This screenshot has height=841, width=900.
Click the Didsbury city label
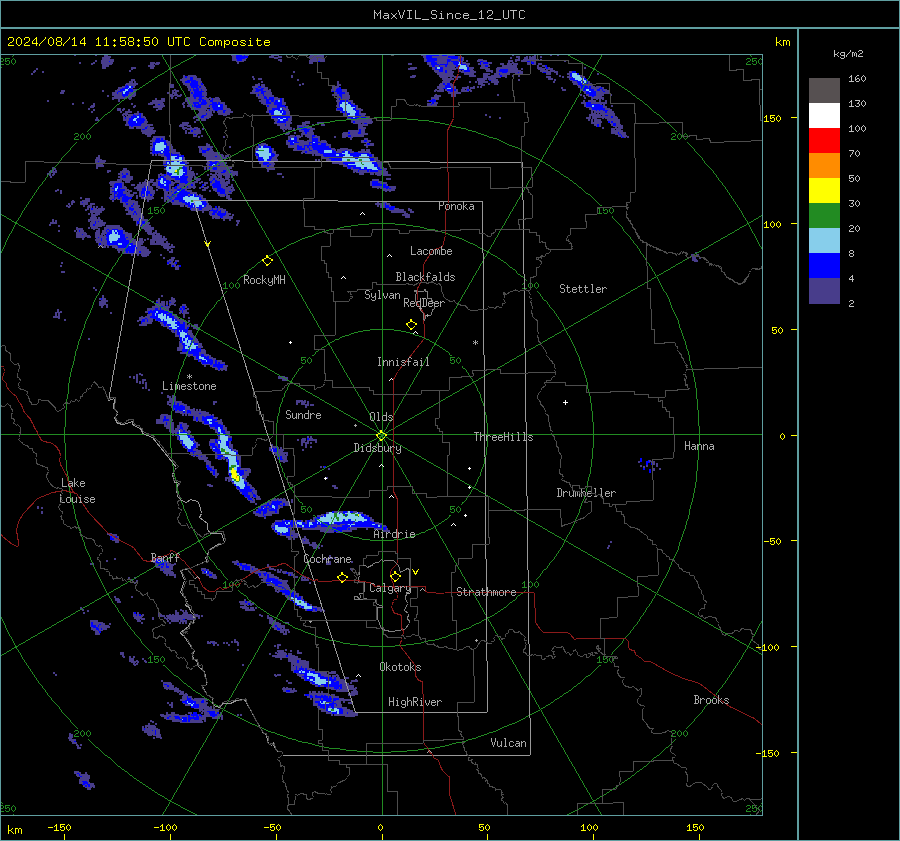[x=377, y=448]
